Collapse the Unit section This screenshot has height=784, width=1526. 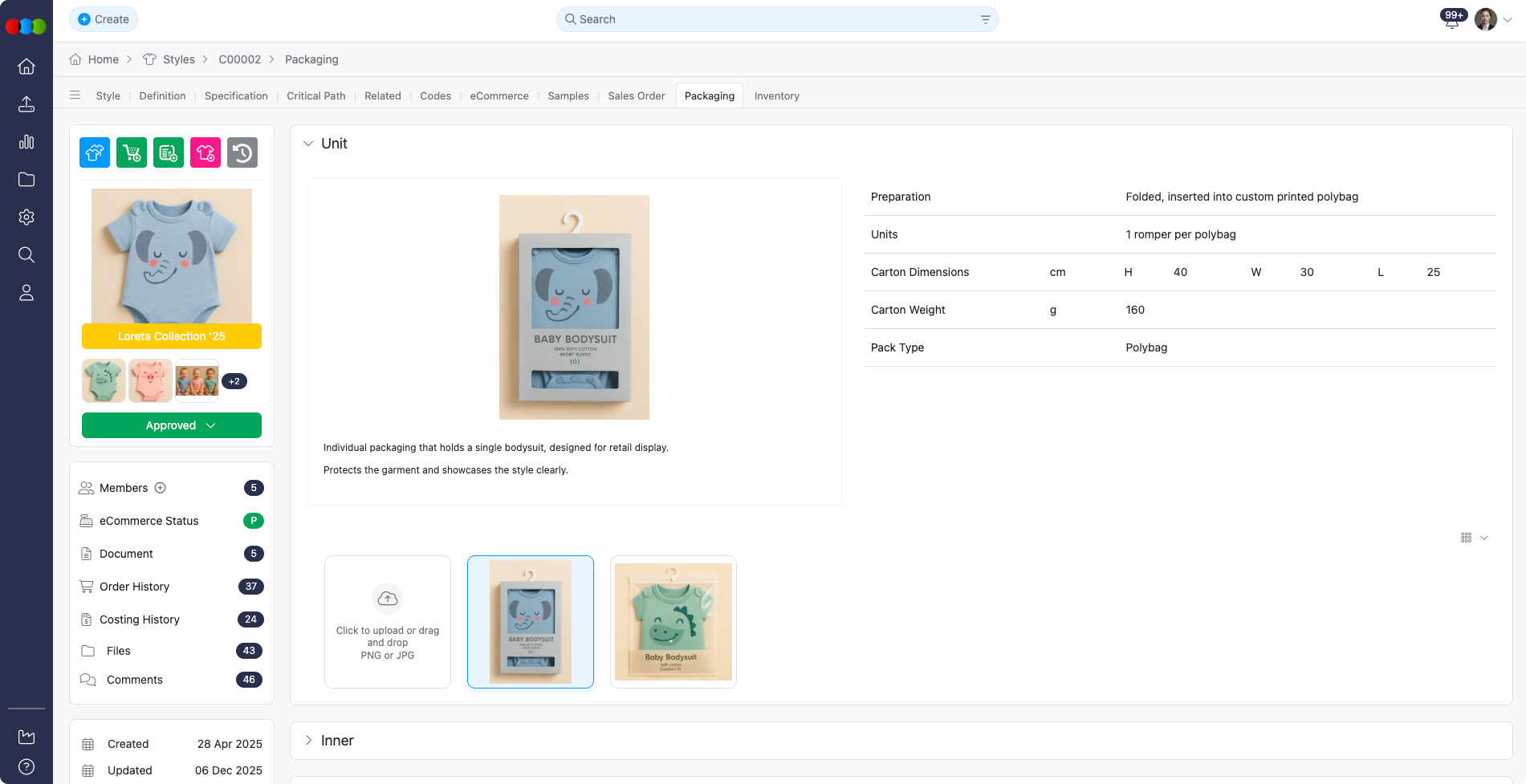click(x=308, y=144)
